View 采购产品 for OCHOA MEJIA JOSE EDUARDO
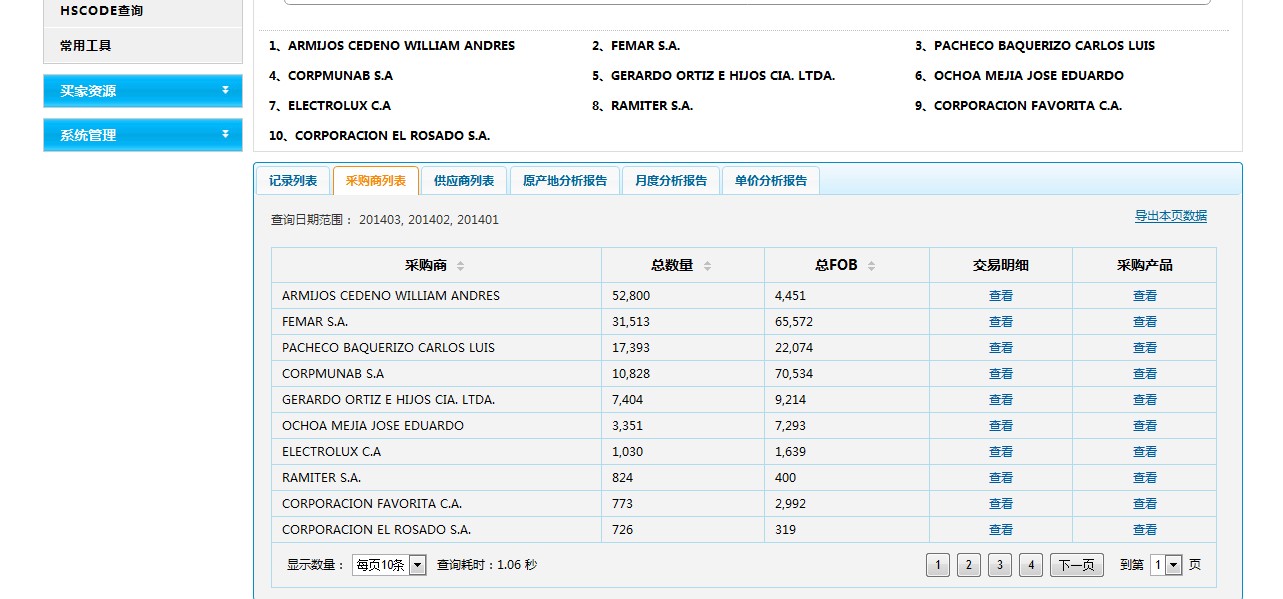This screenshot has height=599, width=1283. tap(1145, 426)
